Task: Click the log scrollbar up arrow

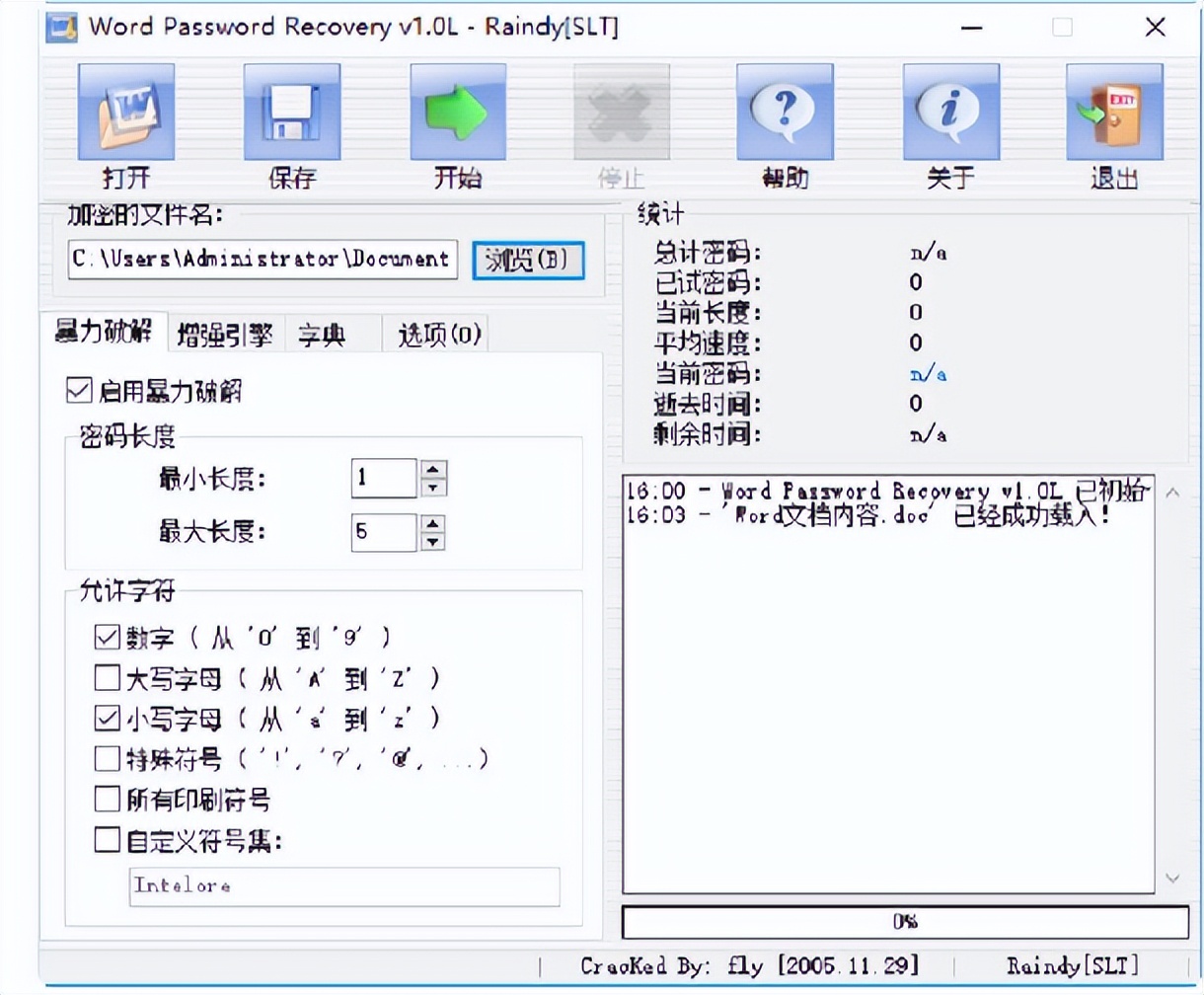Action: point(1172,492)
